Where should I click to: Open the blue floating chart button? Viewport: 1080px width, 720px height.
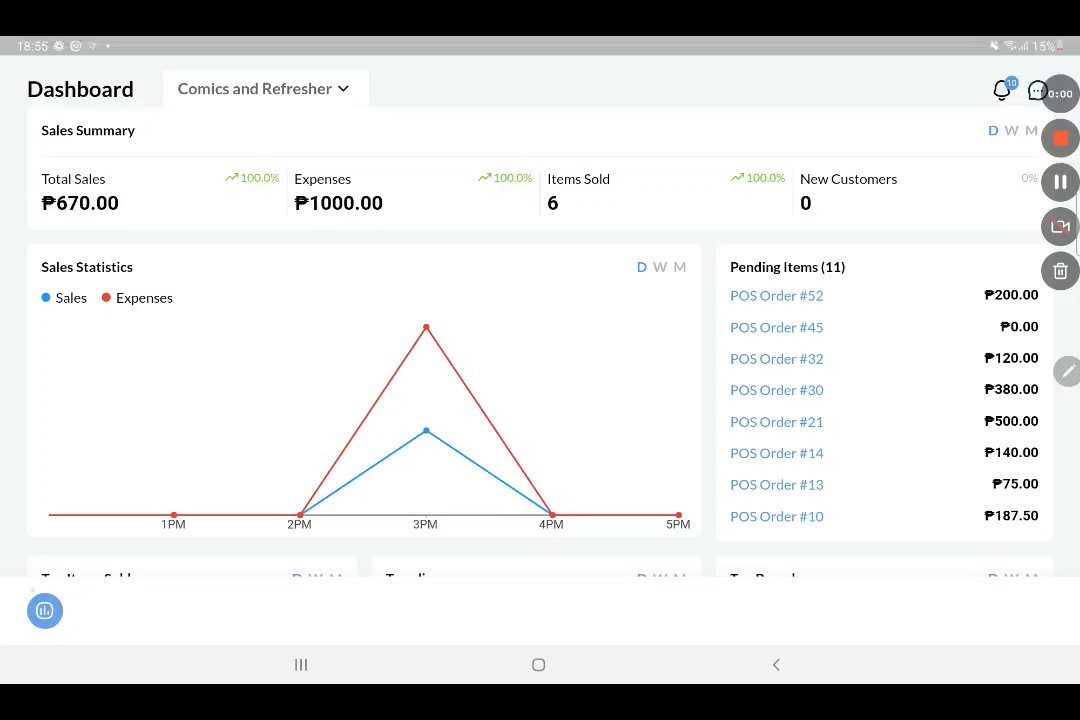tap(45, 610)
